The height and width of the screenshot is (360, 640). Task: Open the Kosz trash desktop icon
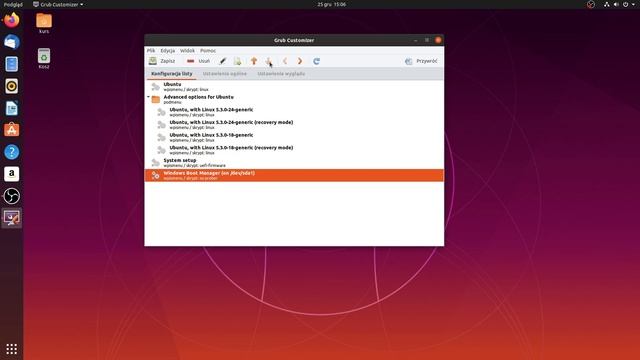pos(44,58)
